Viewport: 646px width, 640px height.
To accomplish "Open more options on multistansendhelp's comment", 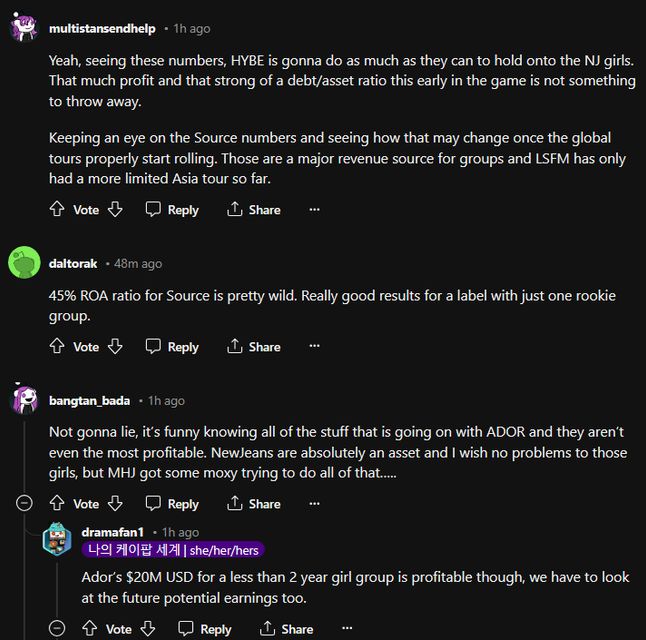I will coord(314,210).
